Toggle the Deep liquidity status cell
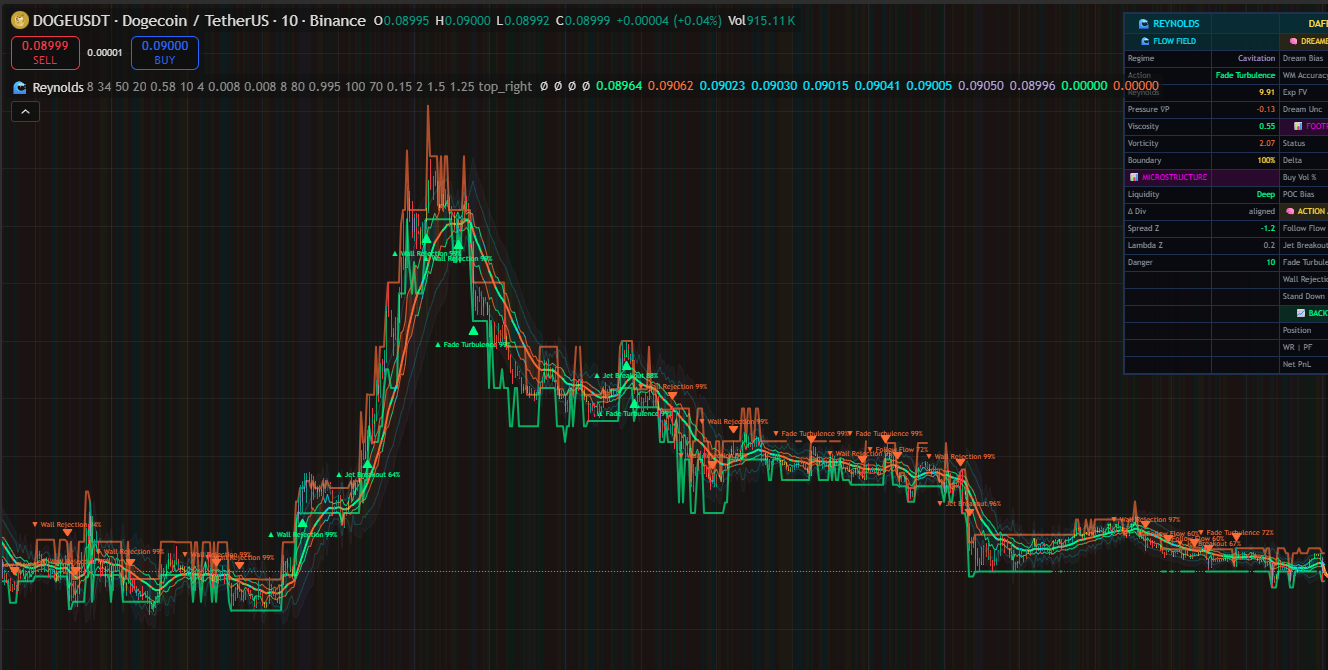 click(x=1267, y=194)
